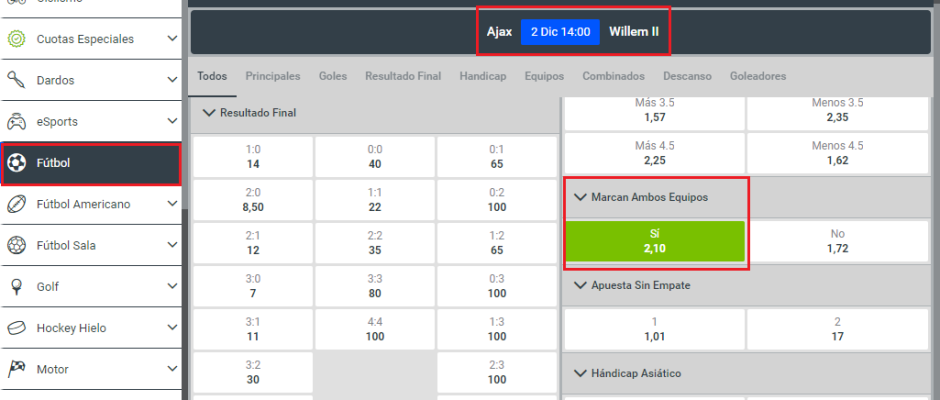Viewport: 940px width, 400px height.
Task: Click the Willem II team name
Action: click(634, 32)
